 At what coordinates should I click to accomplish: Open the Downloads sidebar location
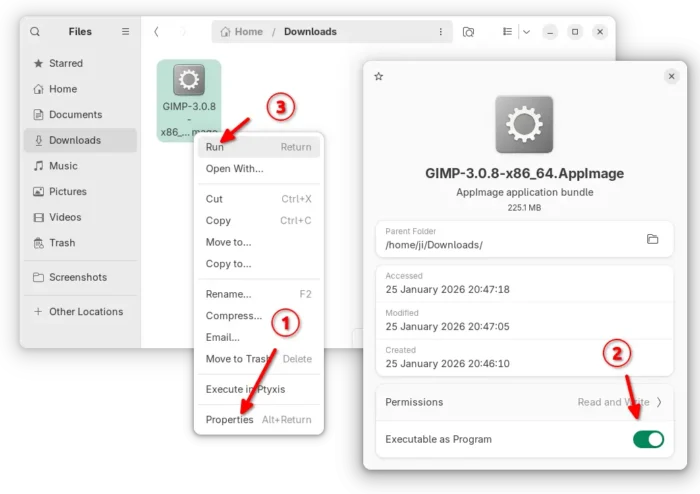(x=74, y=140)
